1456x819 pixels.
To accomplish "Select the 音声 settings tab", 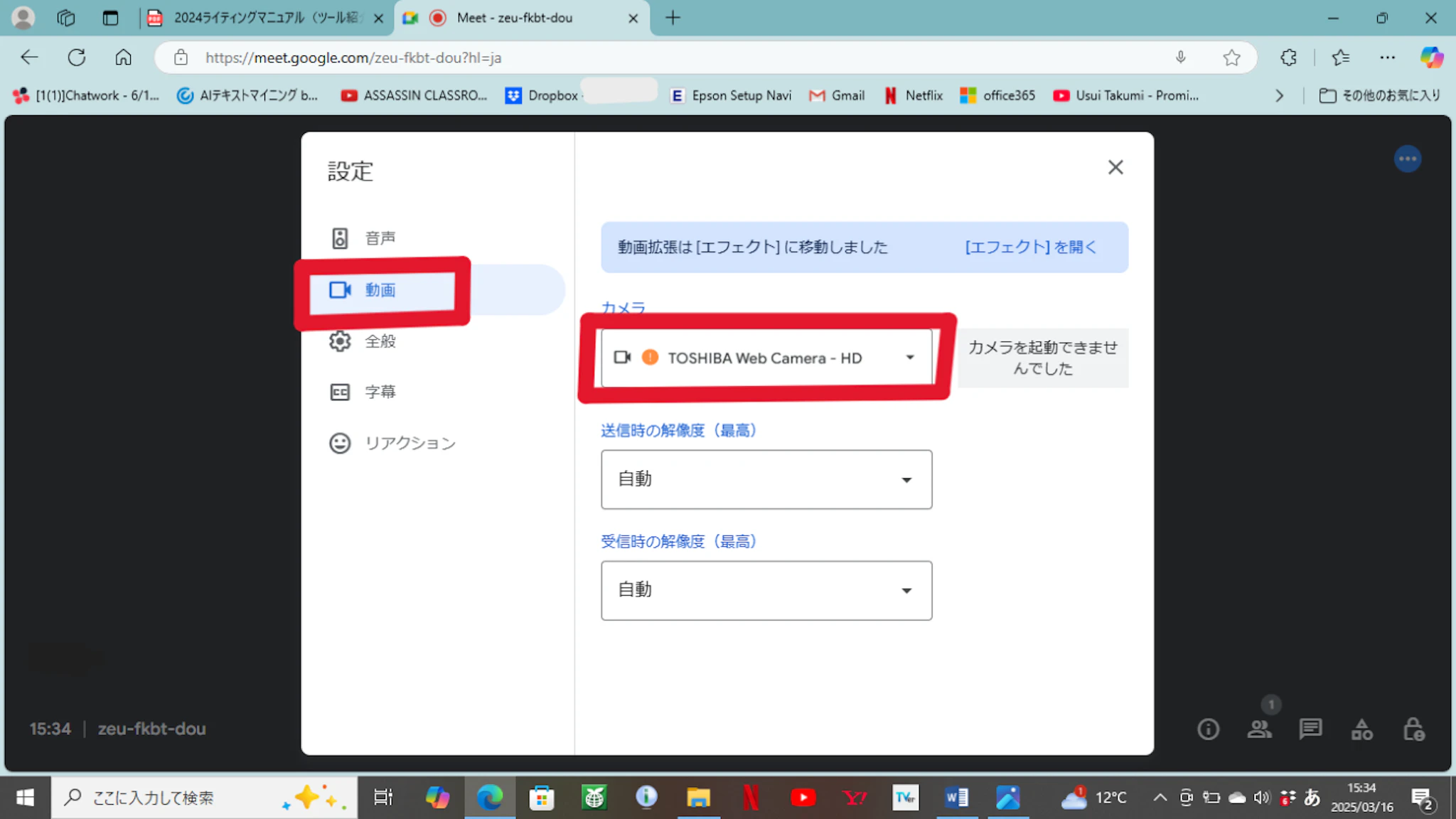I will (x=380, y=238).
